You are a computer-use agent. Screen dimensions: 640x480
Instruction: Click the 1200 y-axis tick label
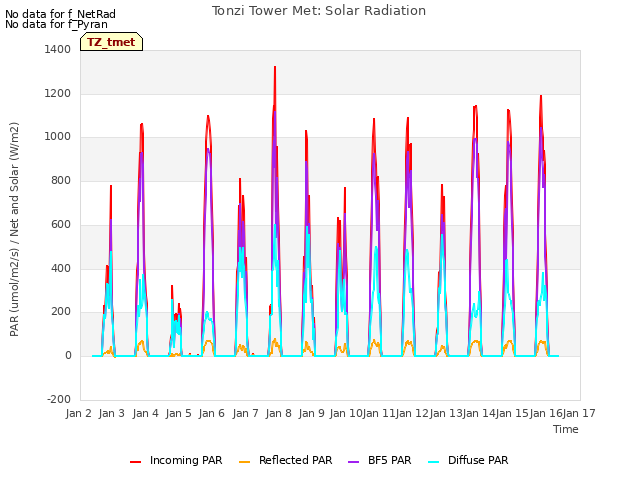click(58, 93)
